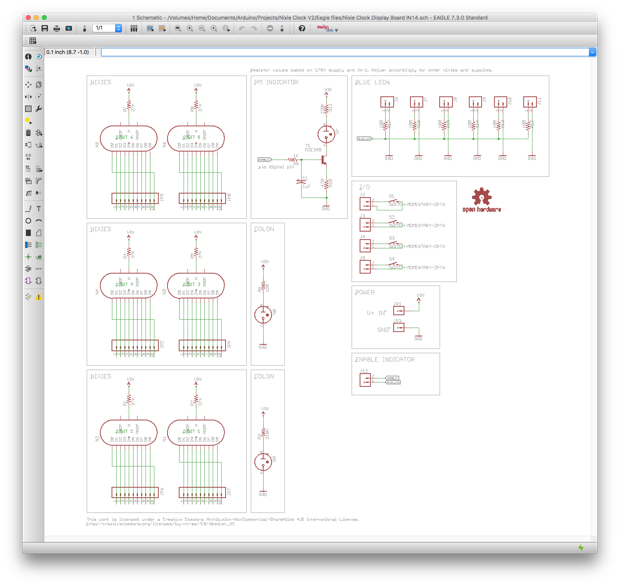The width and height of the screenshot is (620, 586).
Task: Select the Text tool marked T
Action: point(39,209)
